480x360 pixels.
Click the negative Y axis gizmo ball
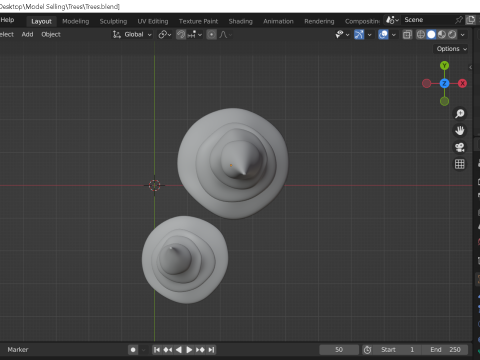(444, 101)
